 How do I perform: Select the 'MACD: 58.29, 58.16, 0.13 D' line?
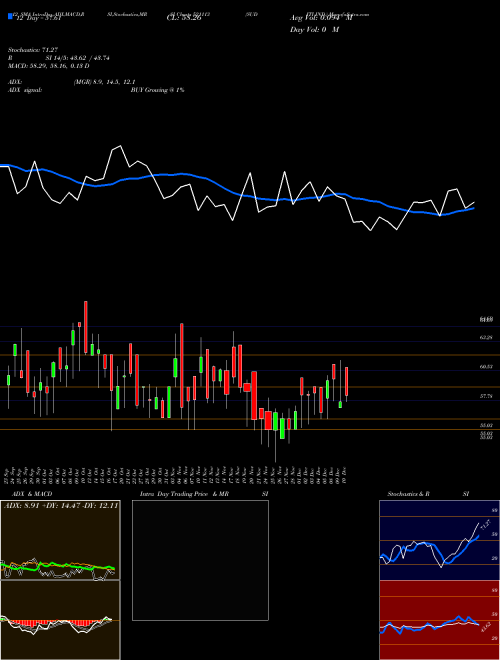tap(49, 66)
